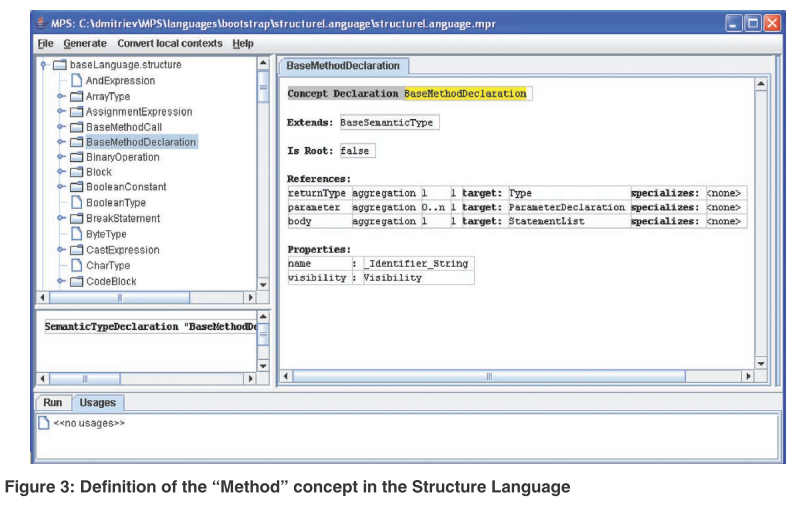This screenshot has height=505, width=797.
Task: Click the ByteType file icon
Action: [76, 234]
